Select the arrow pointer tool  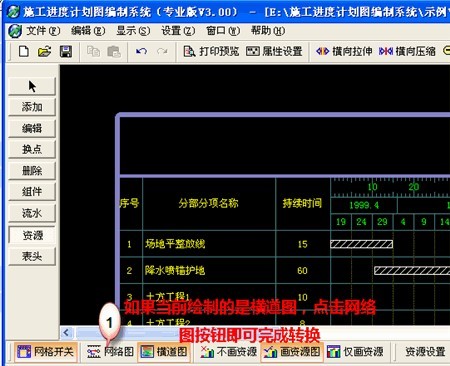[32, 86]
